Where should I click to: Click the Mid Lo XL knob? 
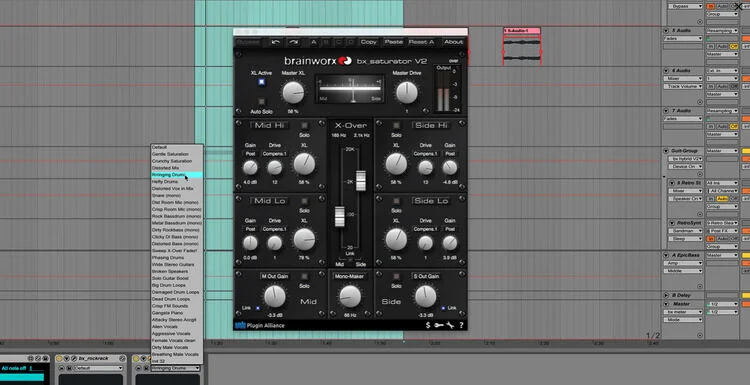pos(304,240)
